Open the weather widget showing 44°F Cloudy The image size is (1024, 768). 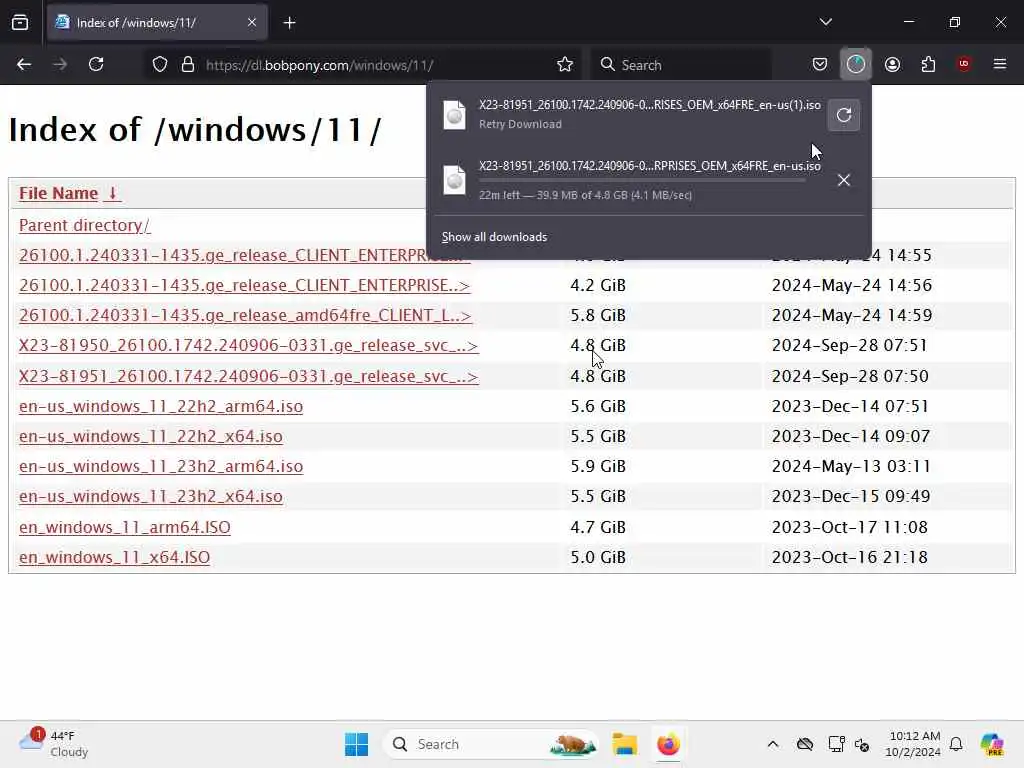click(54, 744)
